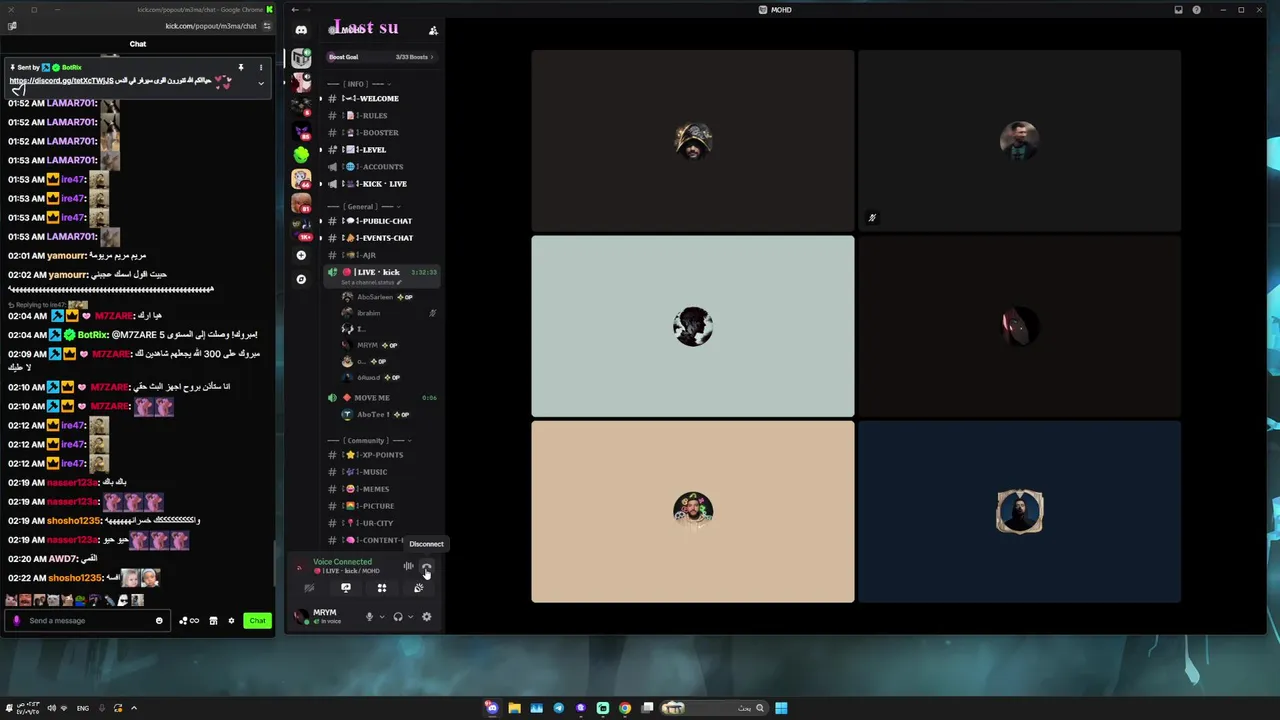Show hidden system tray icons chevron
Image resolution: width=1280 pixels, height=720 pixels.
pyautogui.click(x=134, y=708)
